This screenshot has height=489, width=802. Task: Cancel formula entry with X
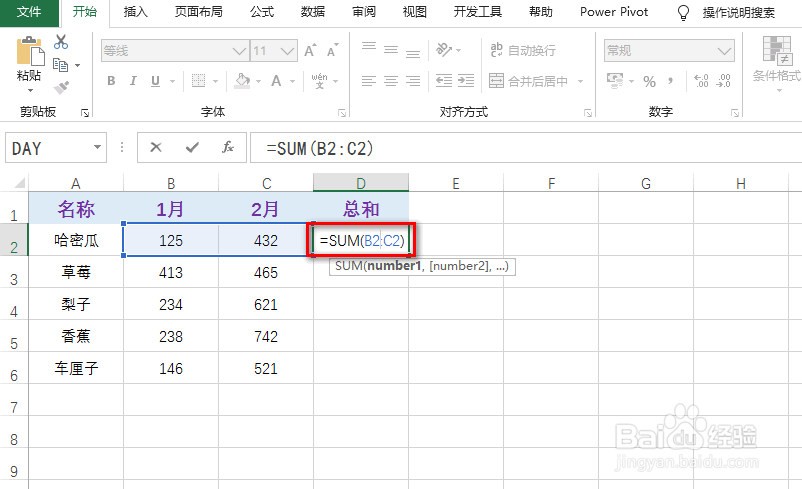[156, 147]
